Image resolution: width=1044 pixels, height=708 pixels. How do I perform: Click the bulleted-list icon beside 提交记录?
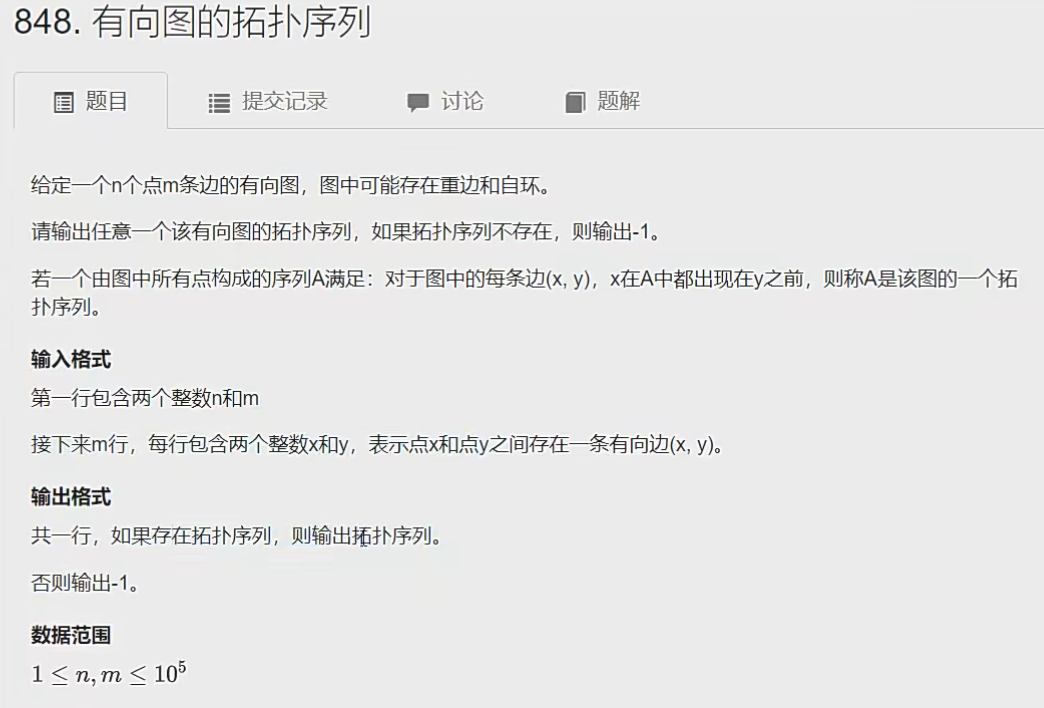219,103
